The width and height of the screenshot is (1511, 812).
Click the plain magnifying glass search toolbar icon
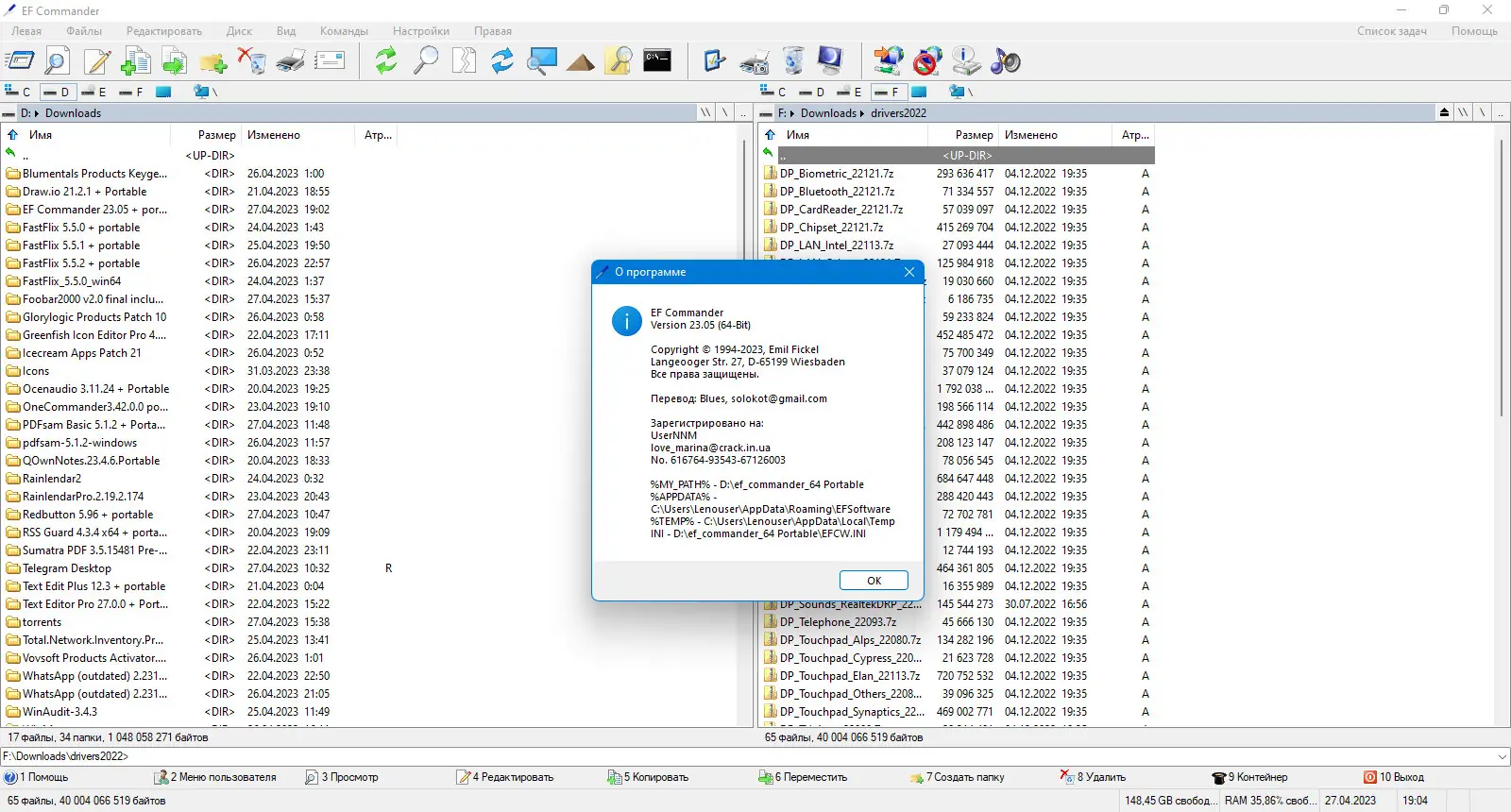(426, 61)
